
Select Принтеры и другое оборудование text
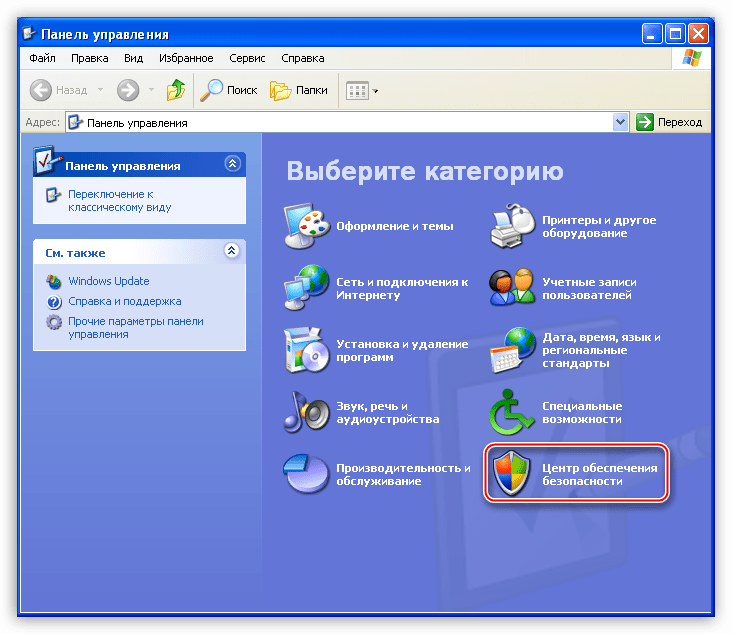pos(599,226)
